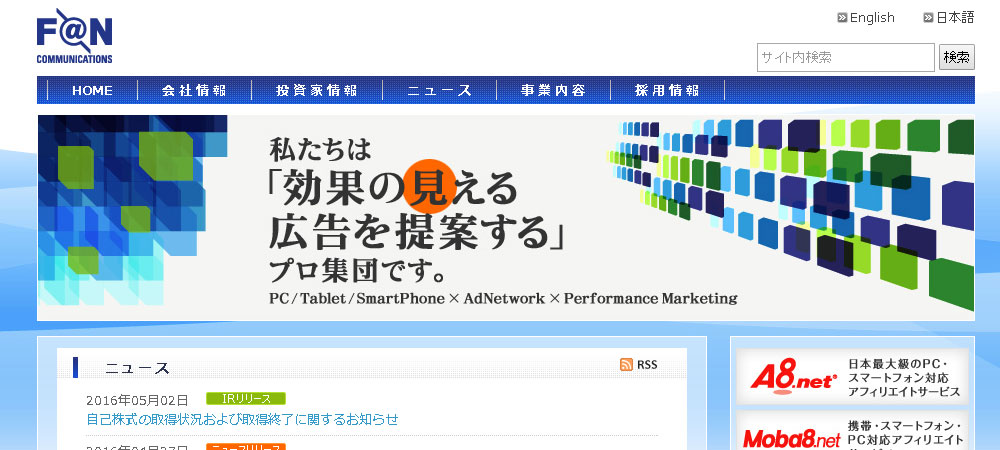Click the hero banner 効果の見える広告

(506, 217)
